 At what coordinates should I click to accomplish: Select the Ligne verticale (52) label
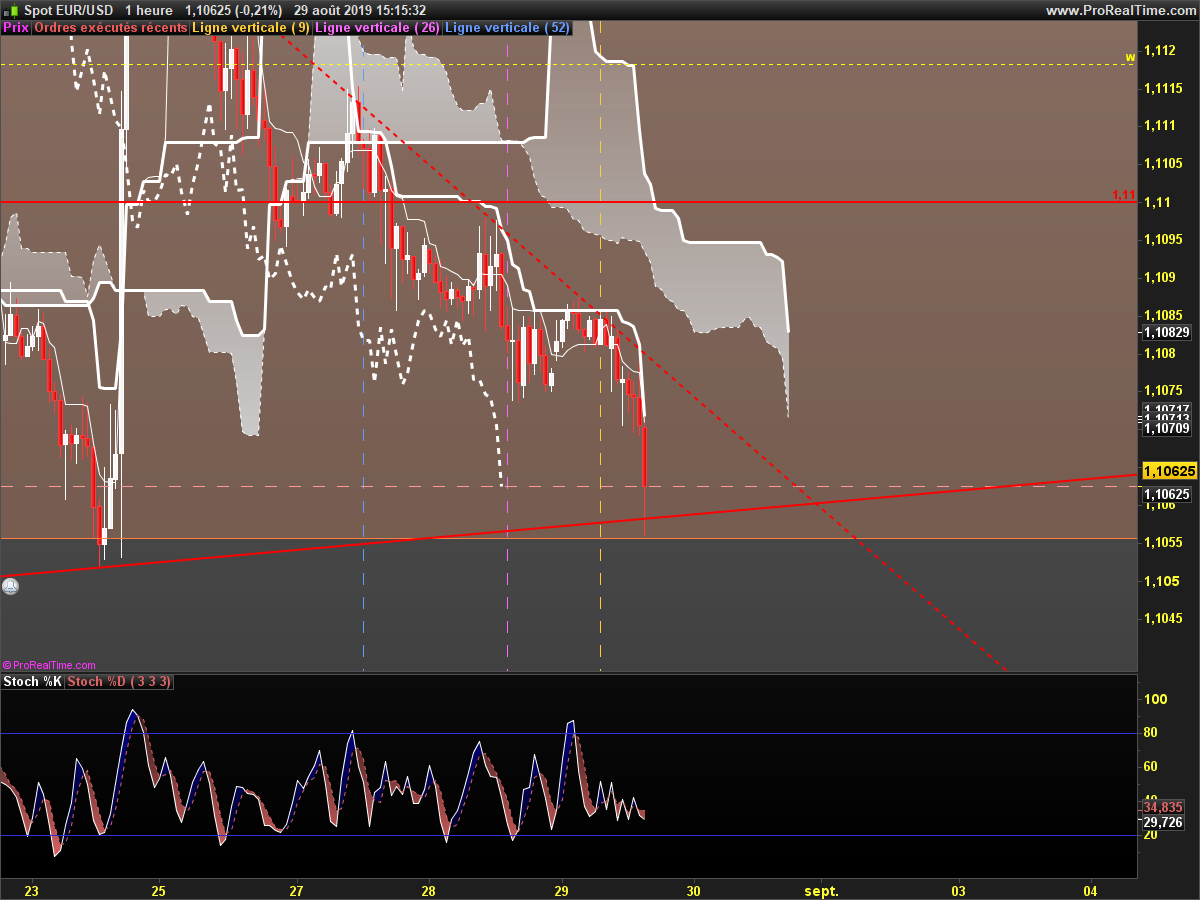point(506,28)
